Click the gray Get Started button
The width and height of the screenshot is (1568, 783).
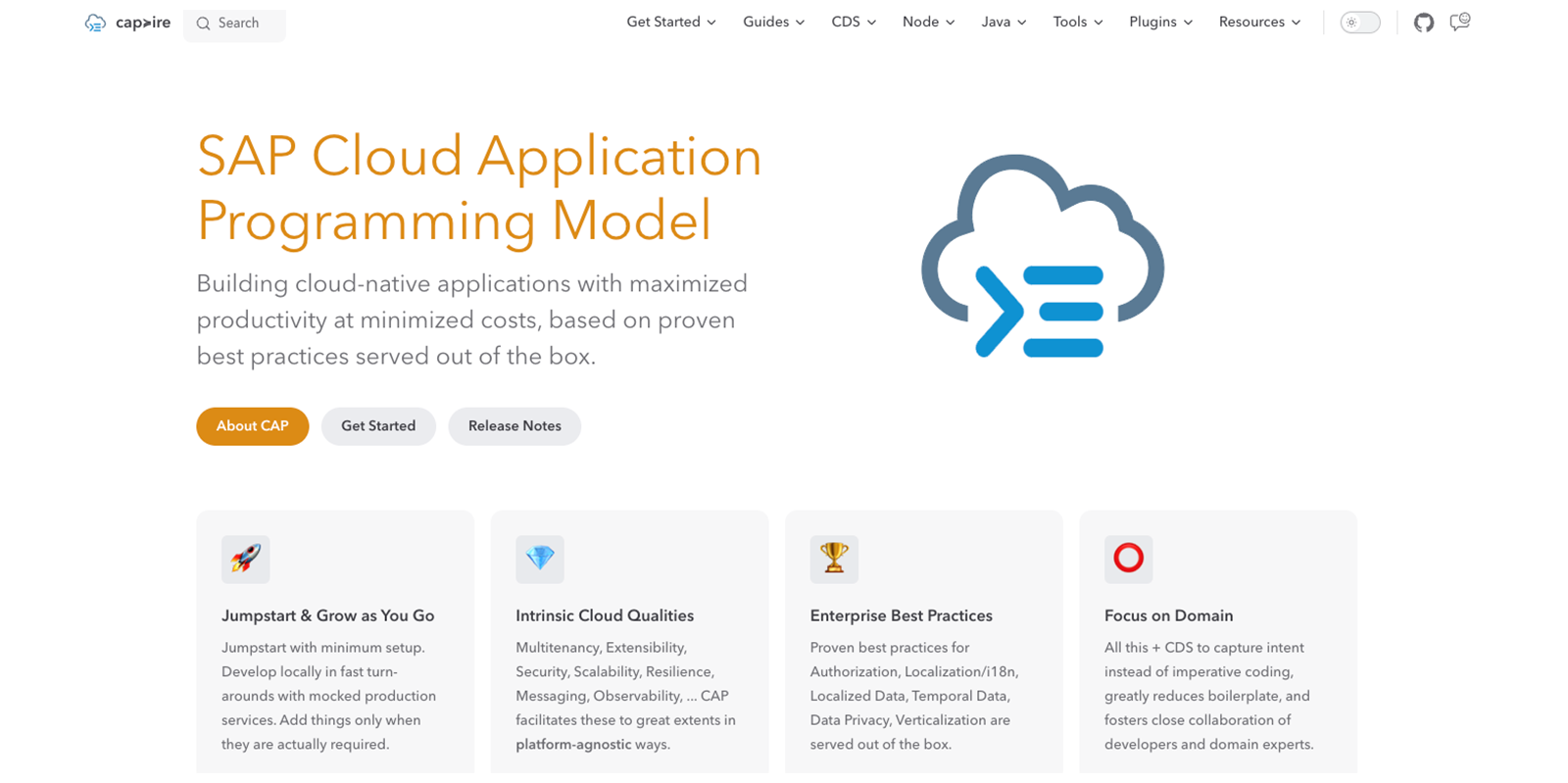(378, 426)
